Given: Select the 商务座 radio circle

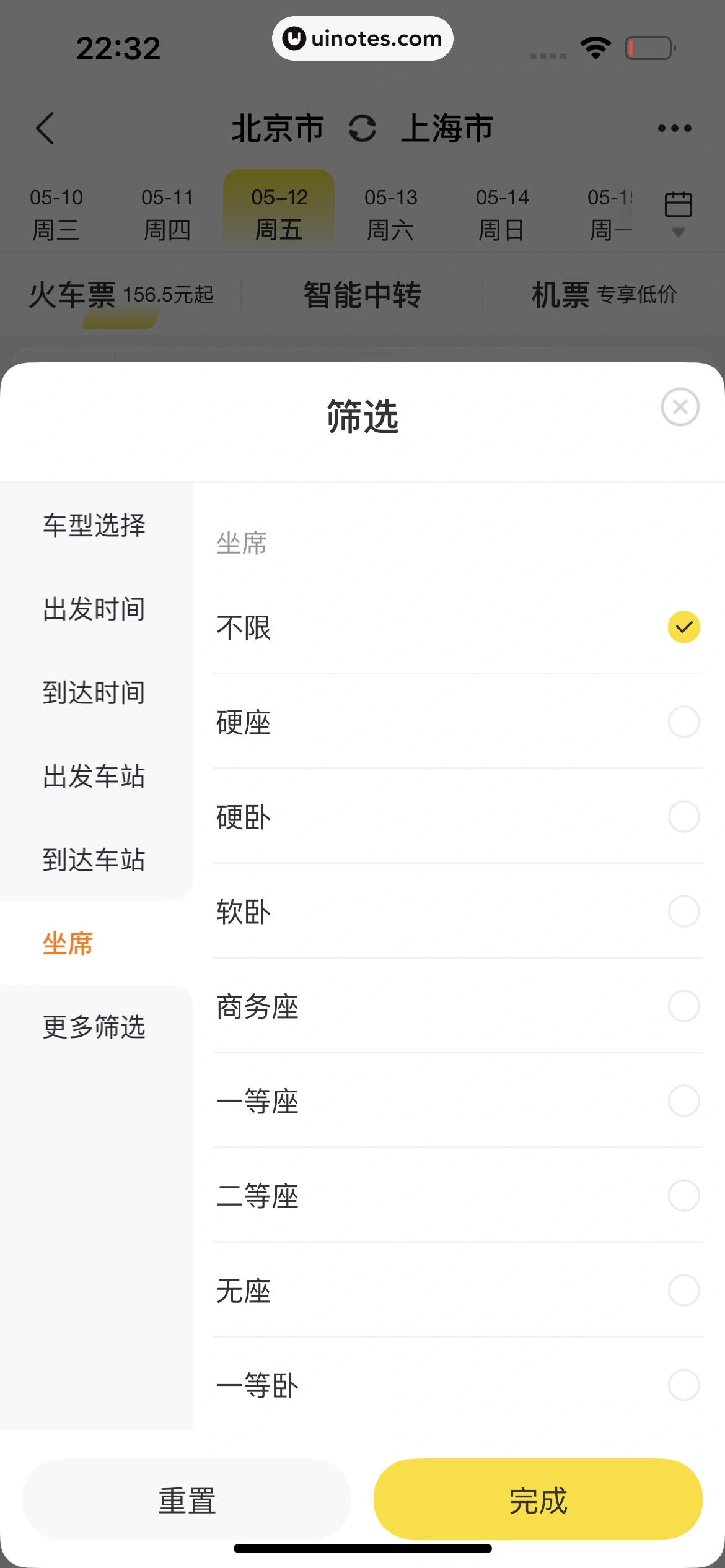Looking at the screenshot, I should (683, 1006).
